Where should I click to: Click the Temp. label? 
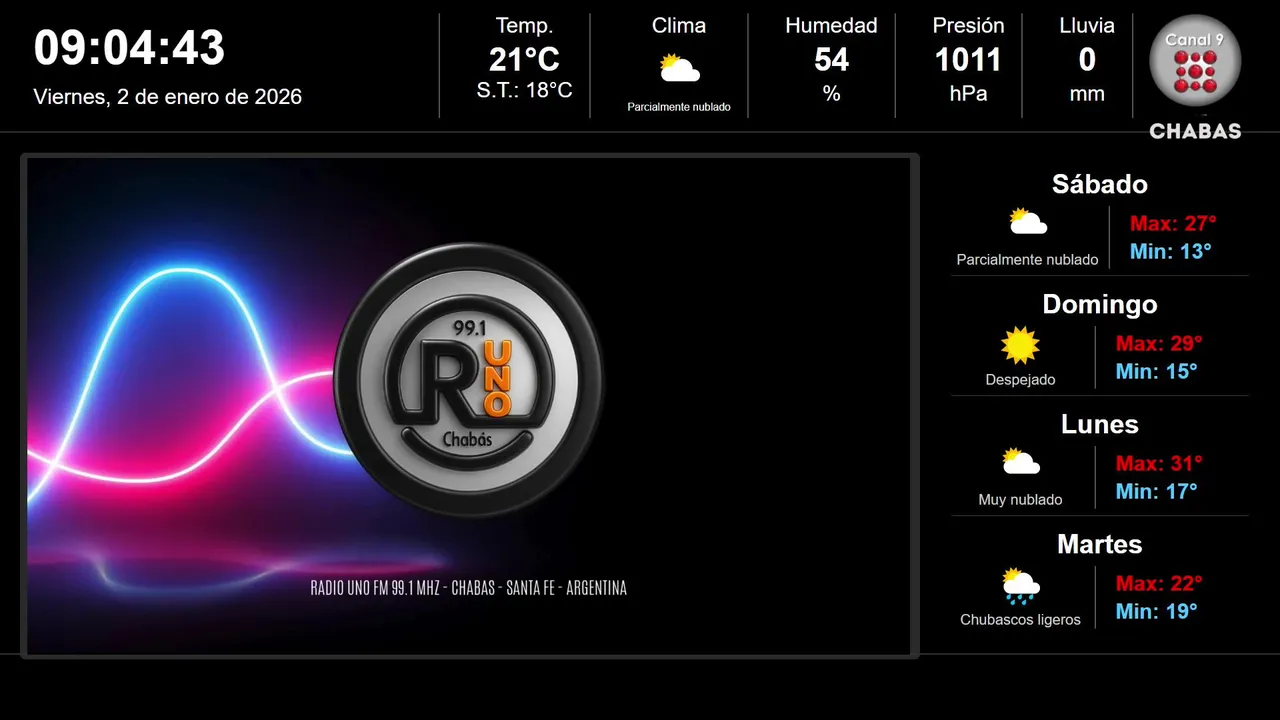coord(524,26)
